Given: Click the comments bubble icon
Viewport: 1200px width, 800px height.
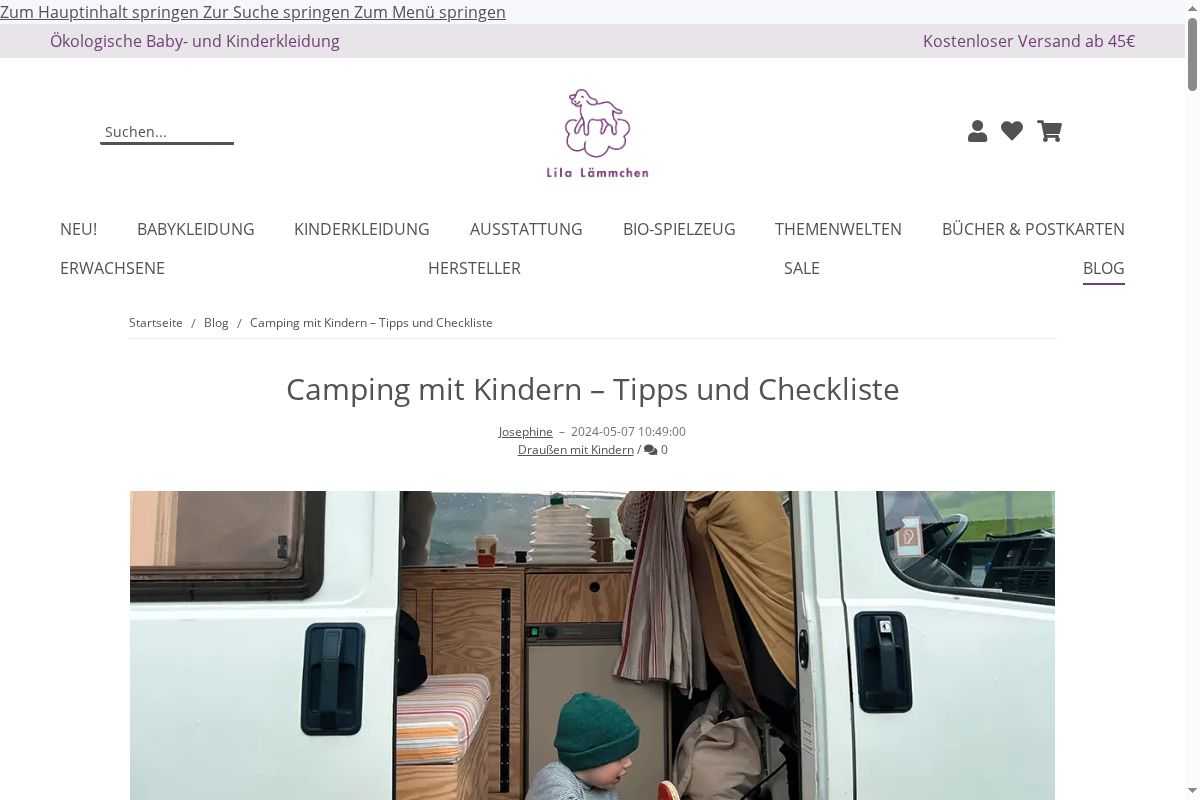Looking at the screenshot, I should tap(651, 450).
